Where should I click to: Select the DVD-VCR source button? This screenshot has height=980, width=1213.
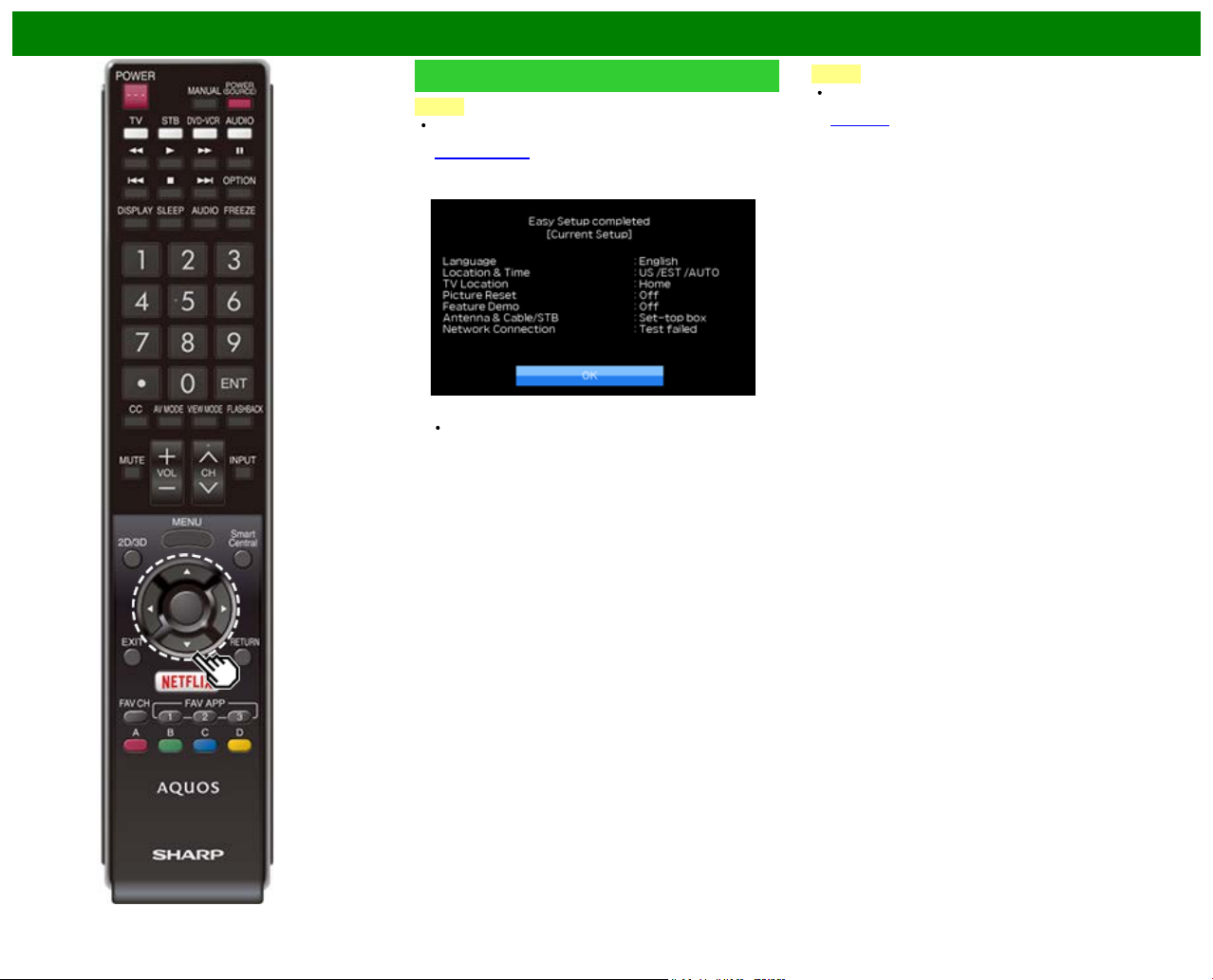point(204,133)
